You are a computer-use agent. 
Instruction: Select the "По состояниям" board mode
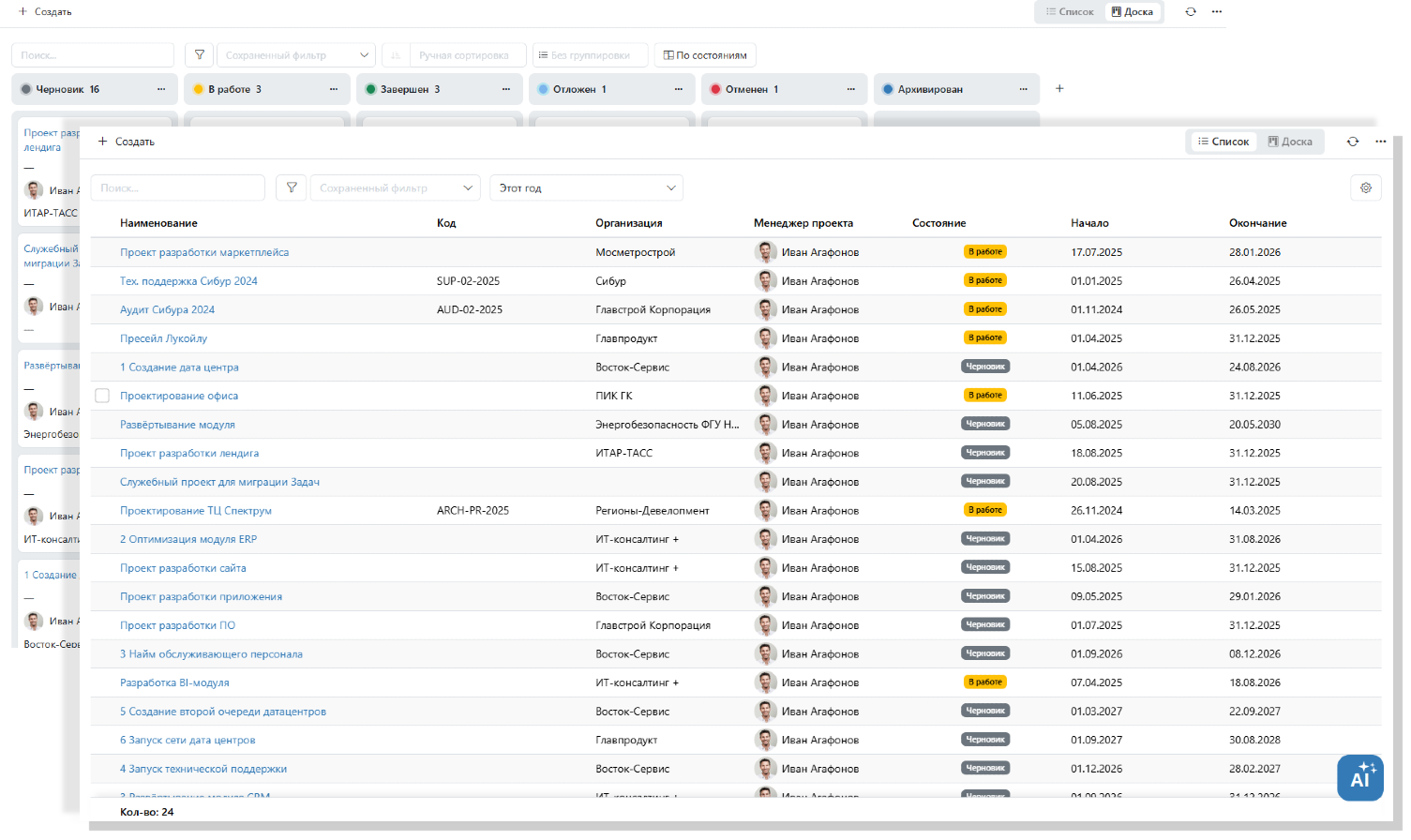(x=705, y=55)
